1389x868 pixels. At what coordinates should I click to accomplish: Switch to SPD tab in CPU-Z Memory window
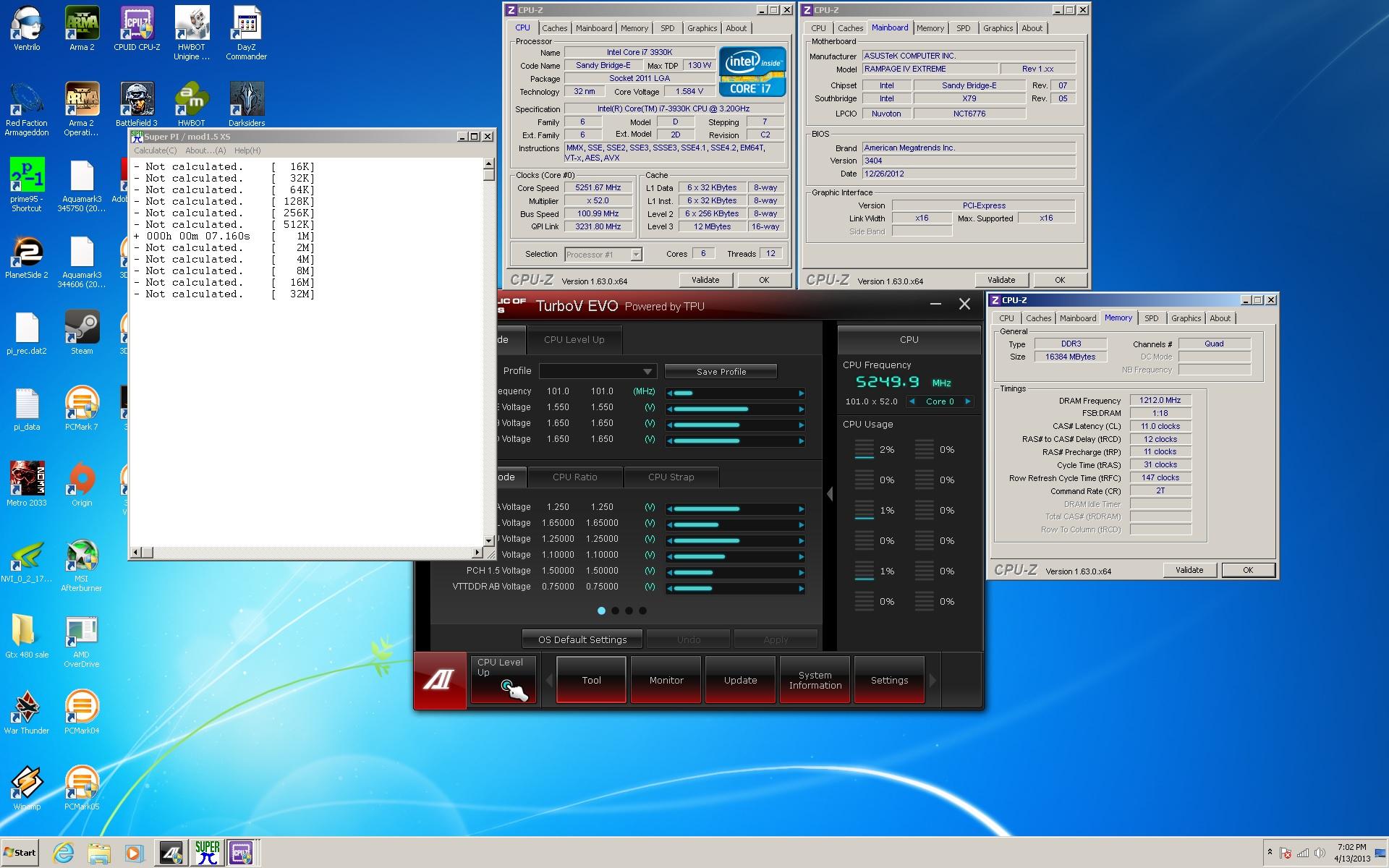(1151, 318)
